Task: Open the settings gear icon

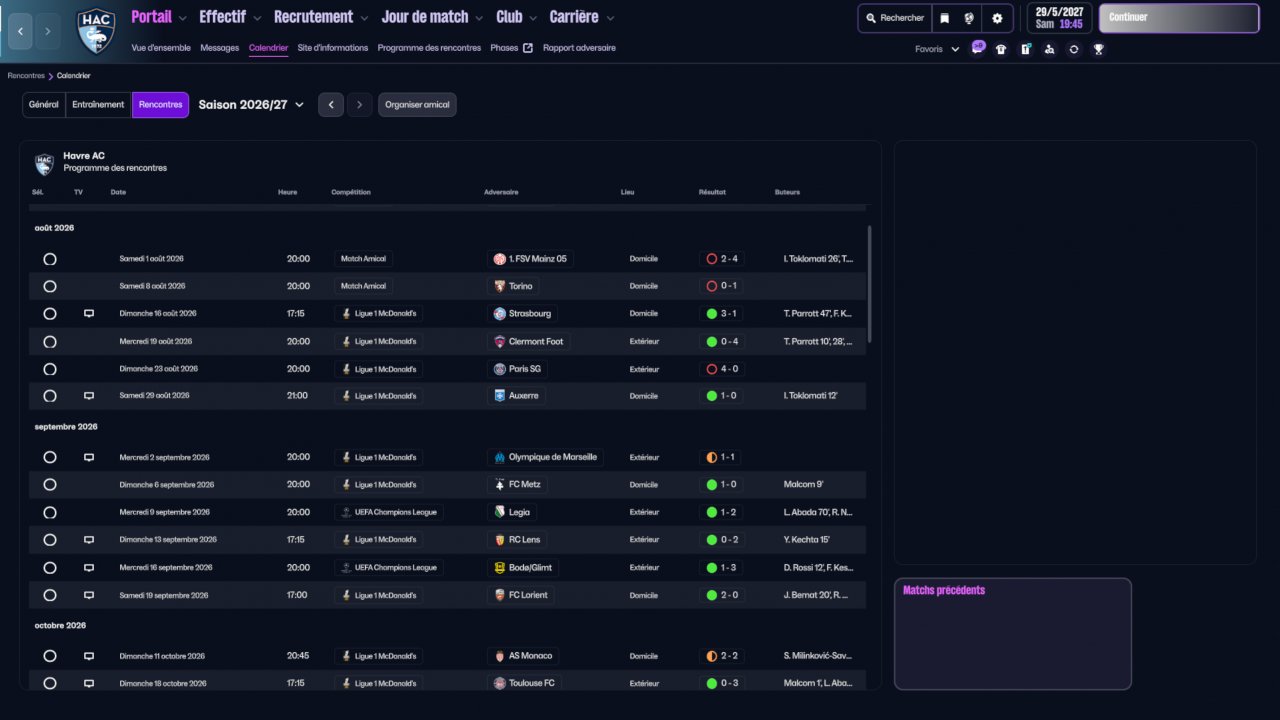Action: 997,18
